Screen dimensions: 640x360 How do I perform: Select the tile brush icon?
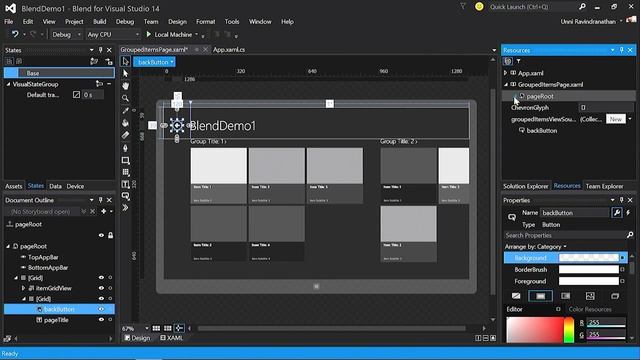tap(590, 296)
